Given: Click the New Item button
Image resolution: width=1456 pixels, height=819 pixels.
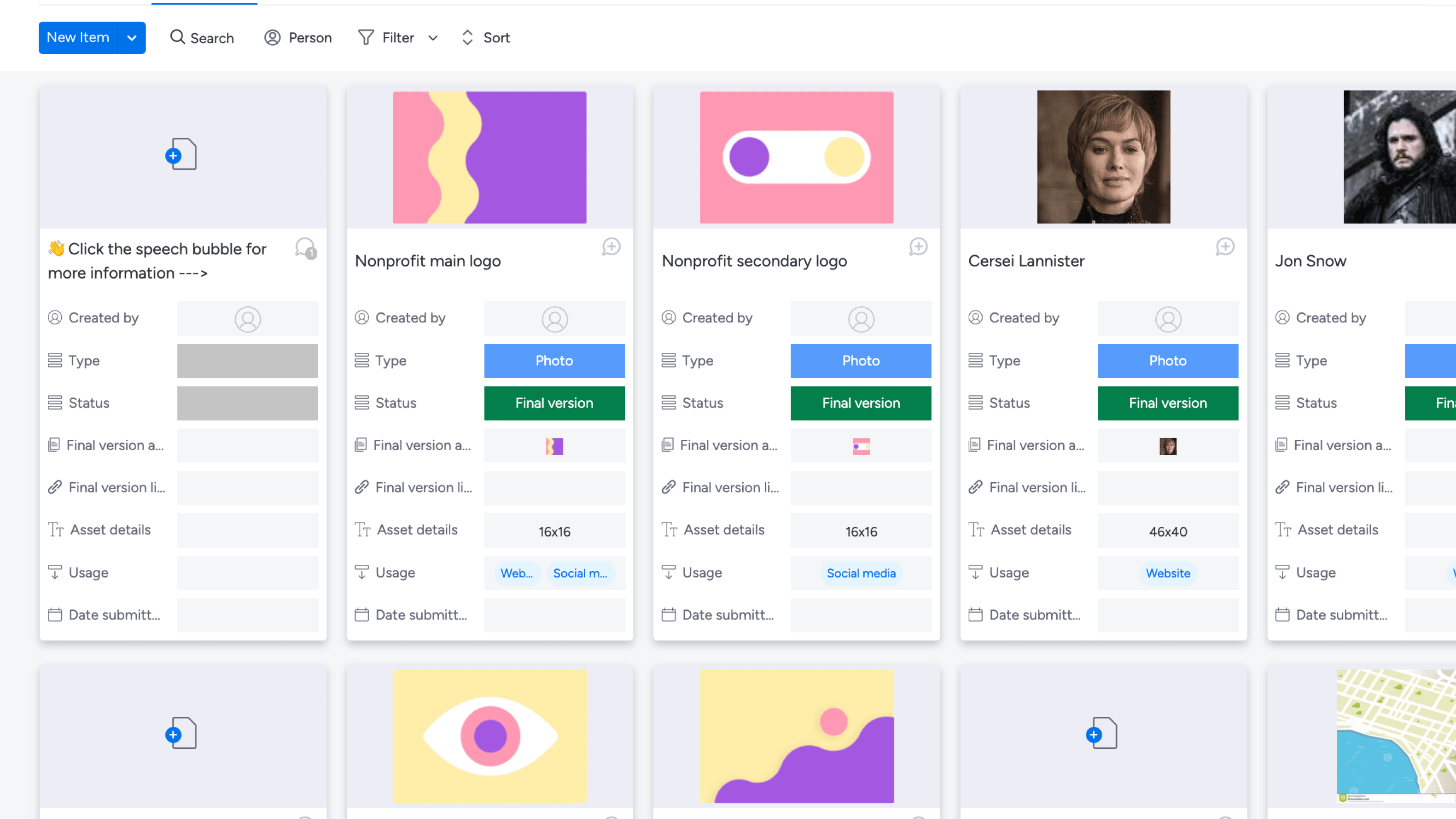Looking at the screenshot, I should point(77,37).
